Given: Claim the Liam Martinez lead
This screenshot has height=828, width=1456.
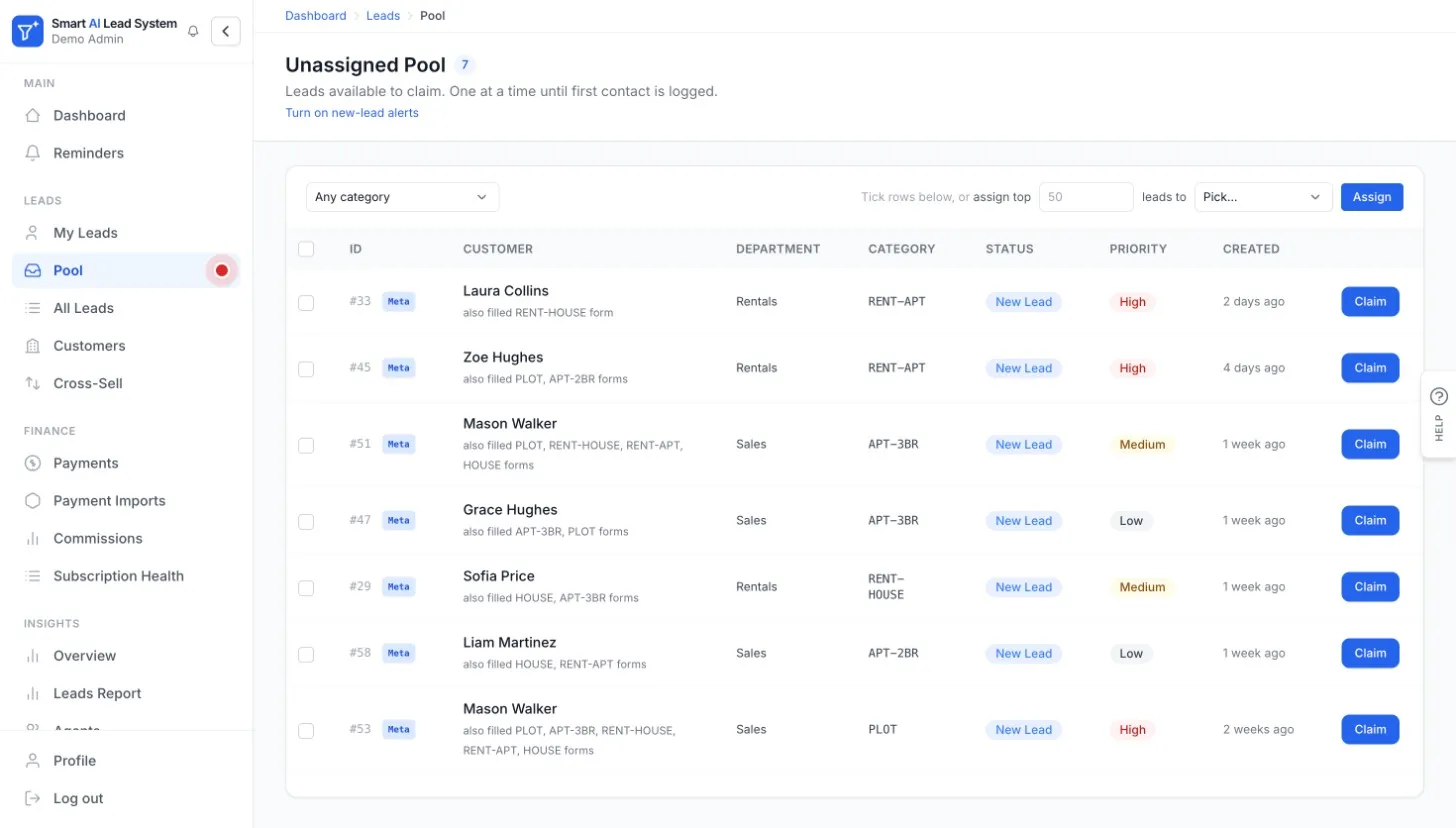Looking at the screenshot, I should tap(1370, 653).
